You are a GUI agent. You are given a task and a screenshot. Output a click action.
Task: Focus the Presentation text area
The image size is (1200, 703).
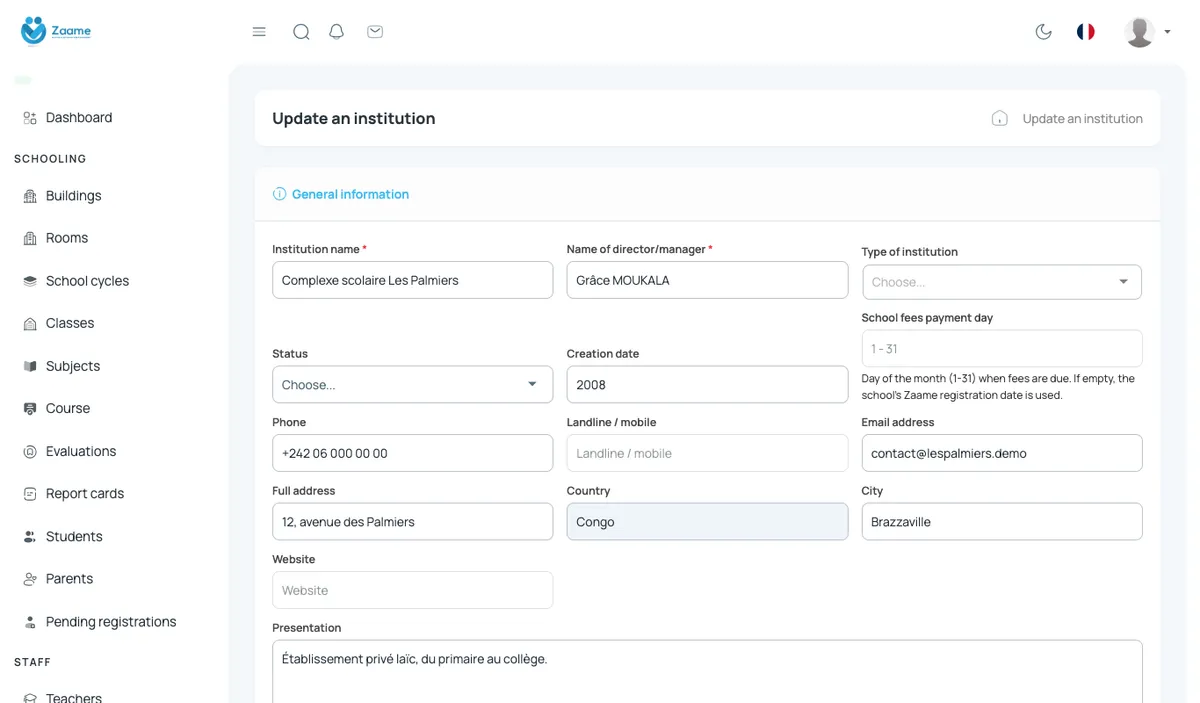707,672
